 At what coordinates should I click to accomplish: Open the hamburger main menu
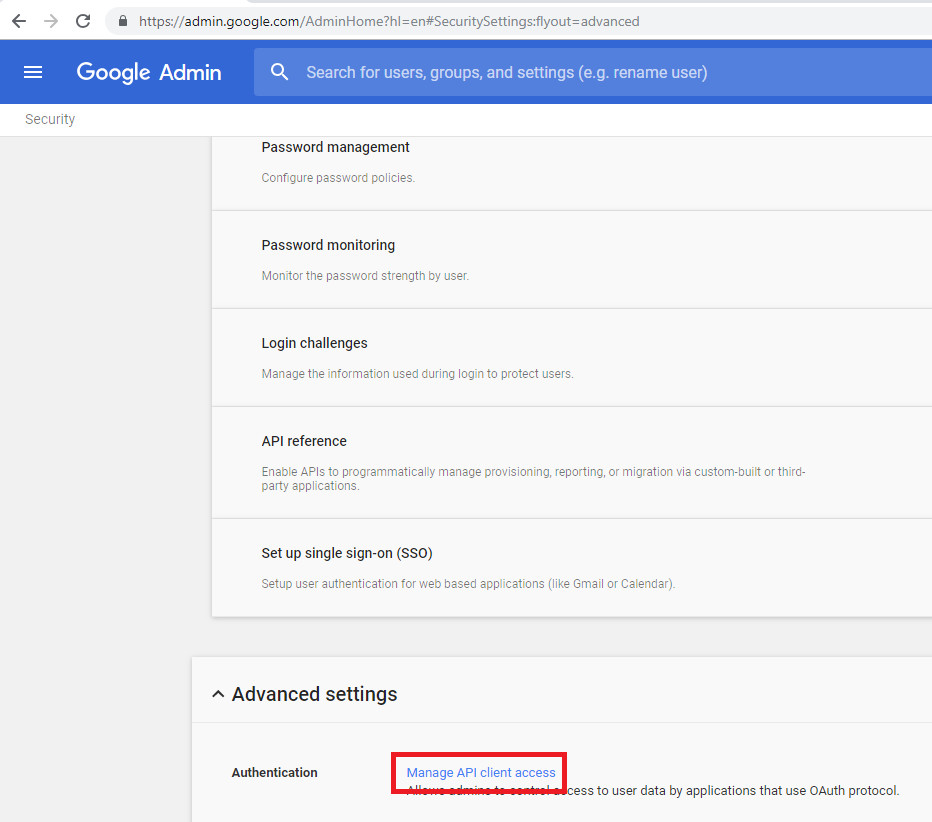(x=33, y=72)
